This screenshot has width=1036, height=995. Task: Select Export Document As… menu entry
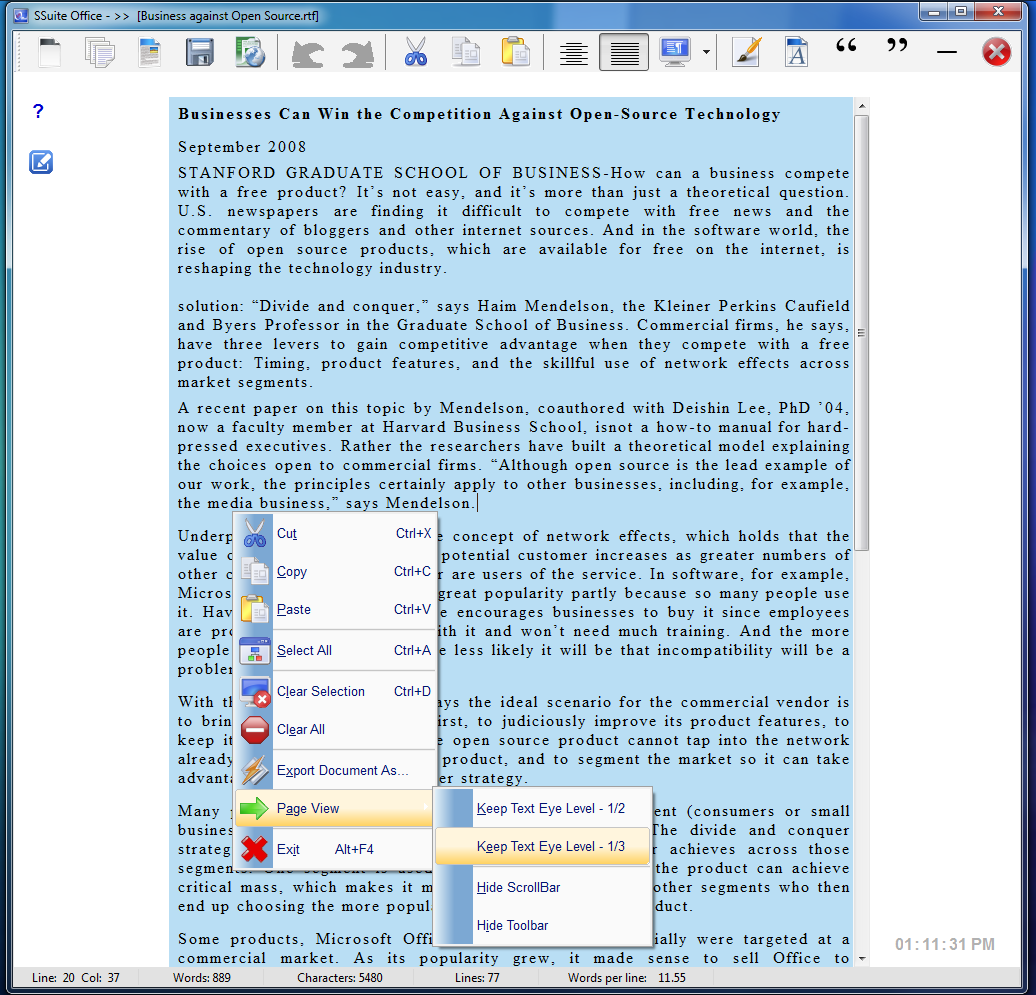[x=342, y=770]
